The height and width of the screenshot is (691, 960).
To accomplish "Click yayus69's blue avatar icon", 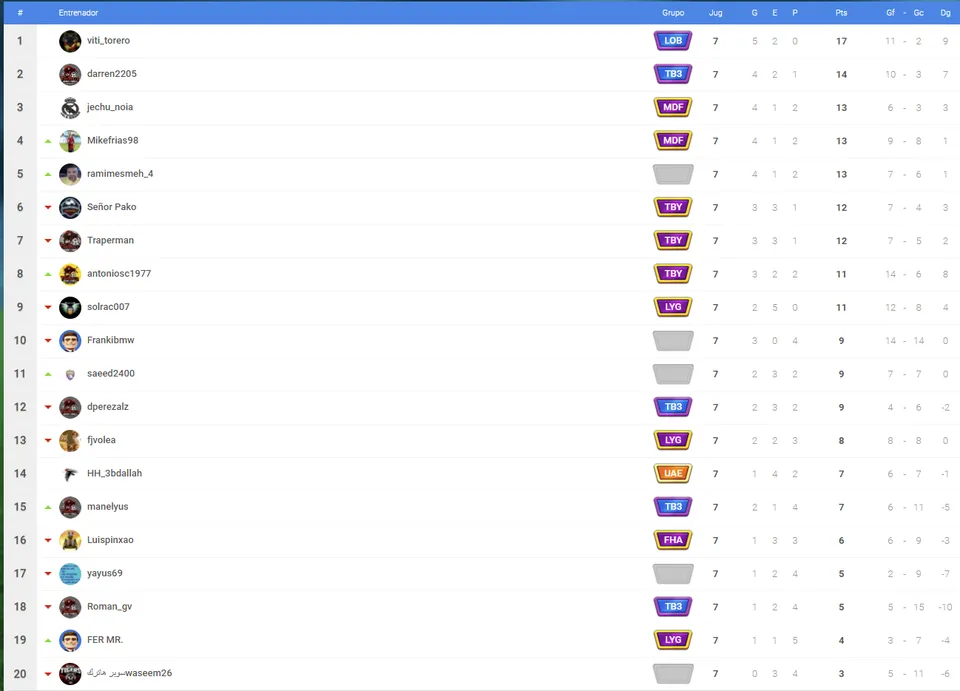I will click(x=70, y=573).
